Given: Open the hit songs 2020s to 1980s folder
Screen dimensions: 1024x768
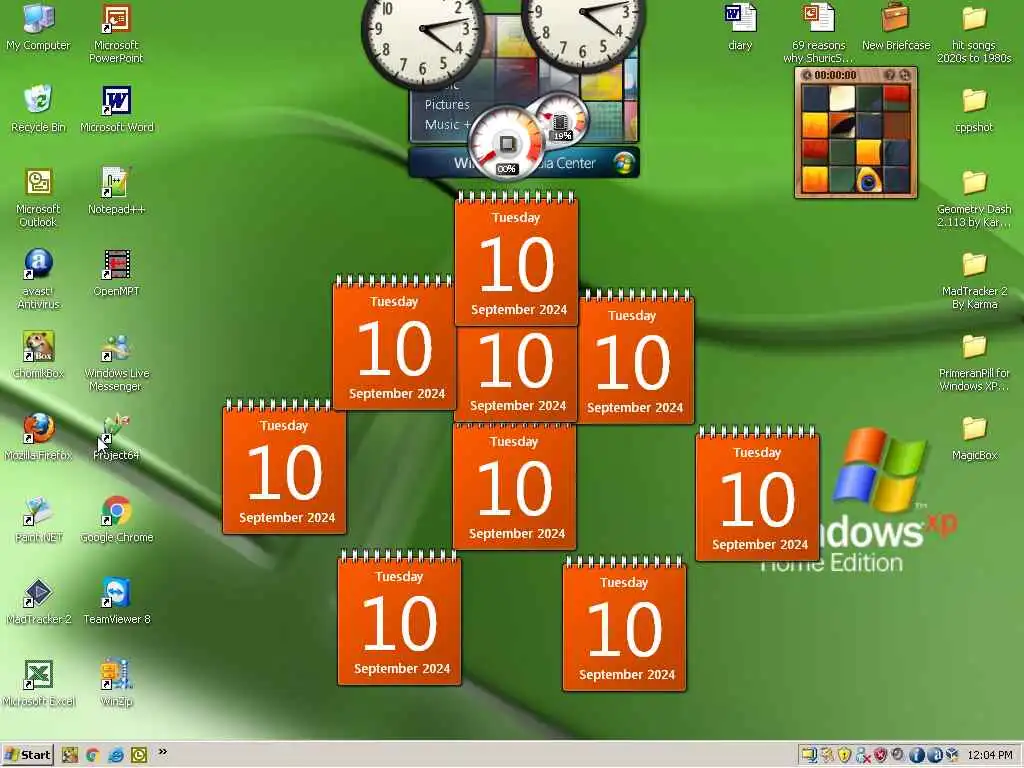Looking at the screenshot, I should pyautogui.click(x=974, y=34).
